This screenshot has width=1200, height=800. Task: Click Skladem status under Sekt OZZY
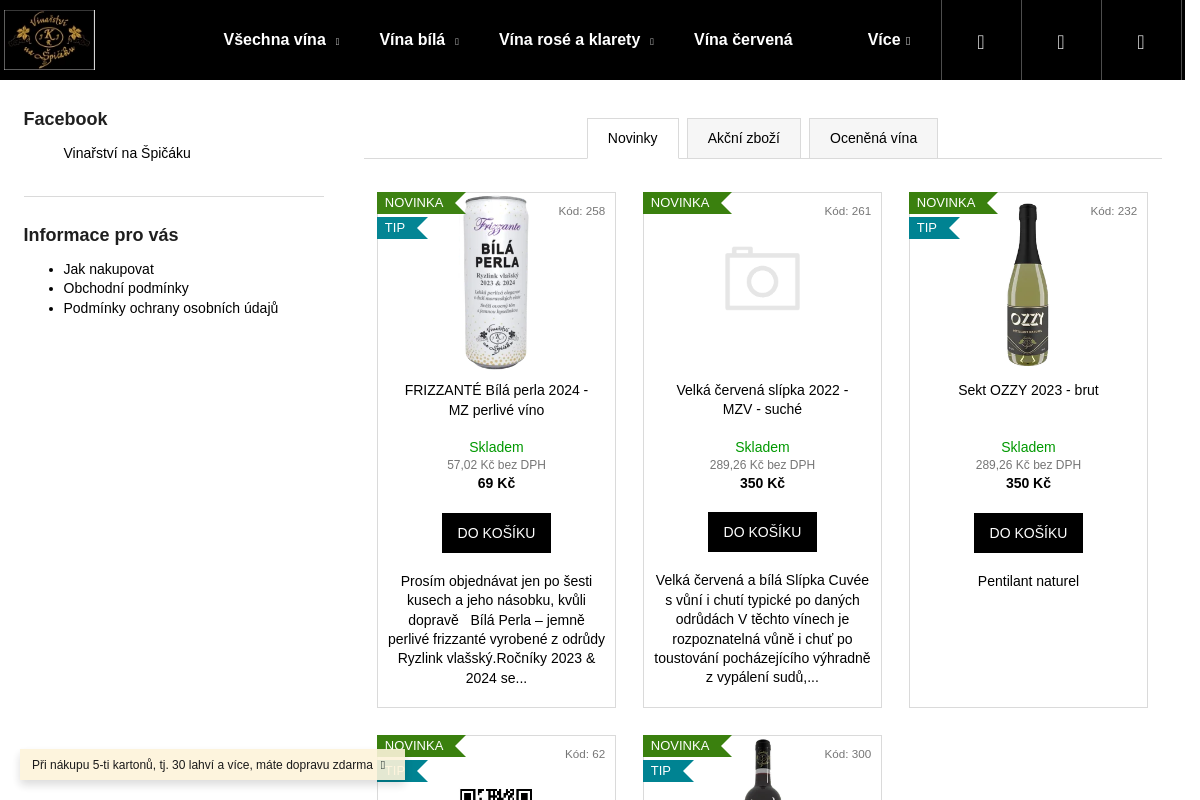[1028, 447]
